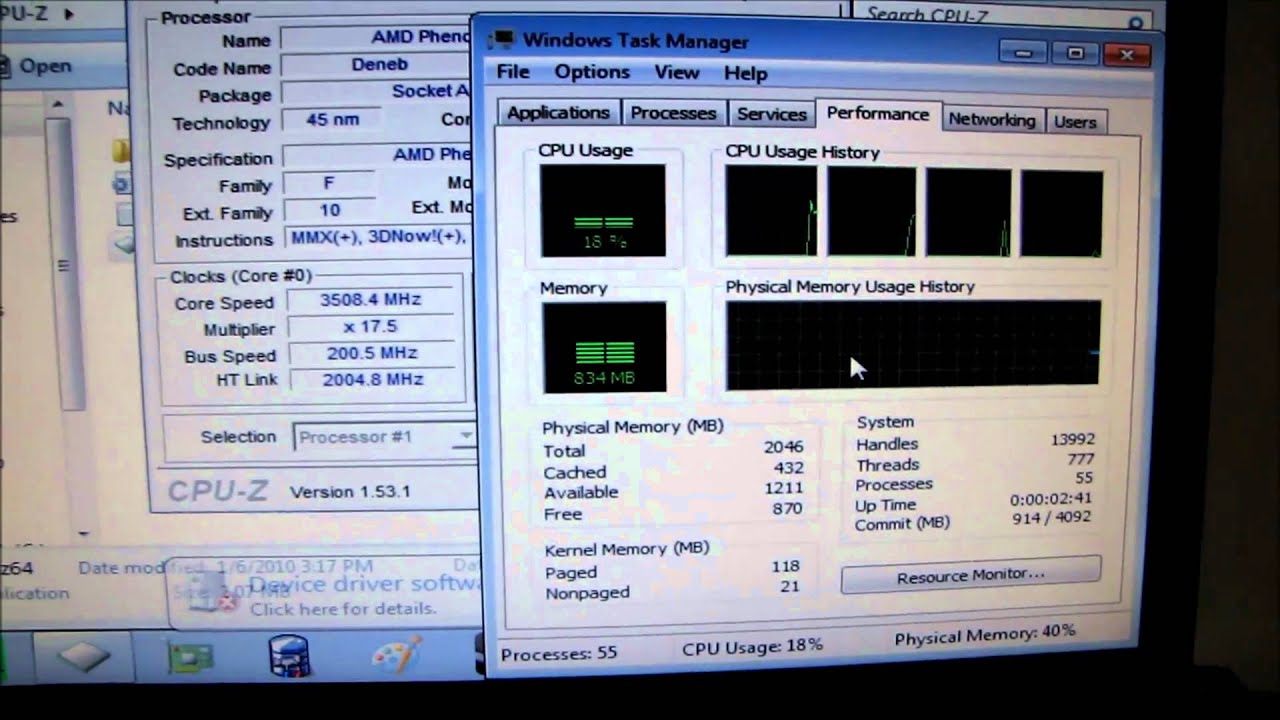Image resolution: width=1280 pixels, height=720 pixels.
Task: Click the Task Manager title bar icon
Action: click(x=502, y=40)
